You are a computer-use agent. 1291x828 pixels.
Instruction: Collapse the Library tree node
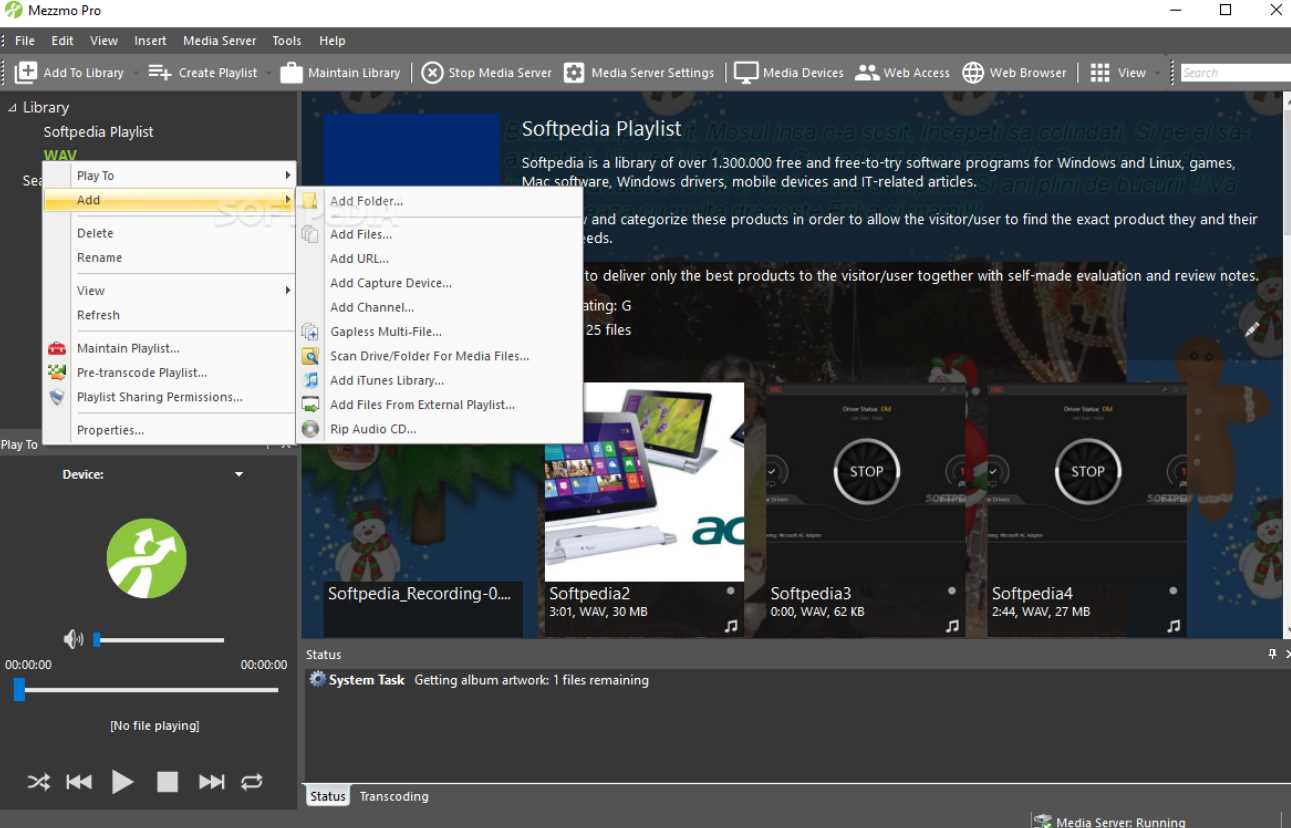pyautogui.click(x=12, y=107)
